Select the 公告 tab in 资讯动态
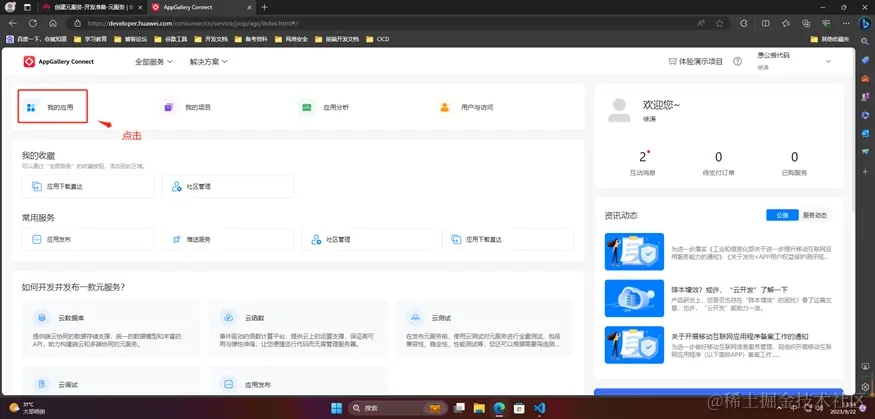Image resolution: width=875 pixels, height=419 pixels. 782,215
